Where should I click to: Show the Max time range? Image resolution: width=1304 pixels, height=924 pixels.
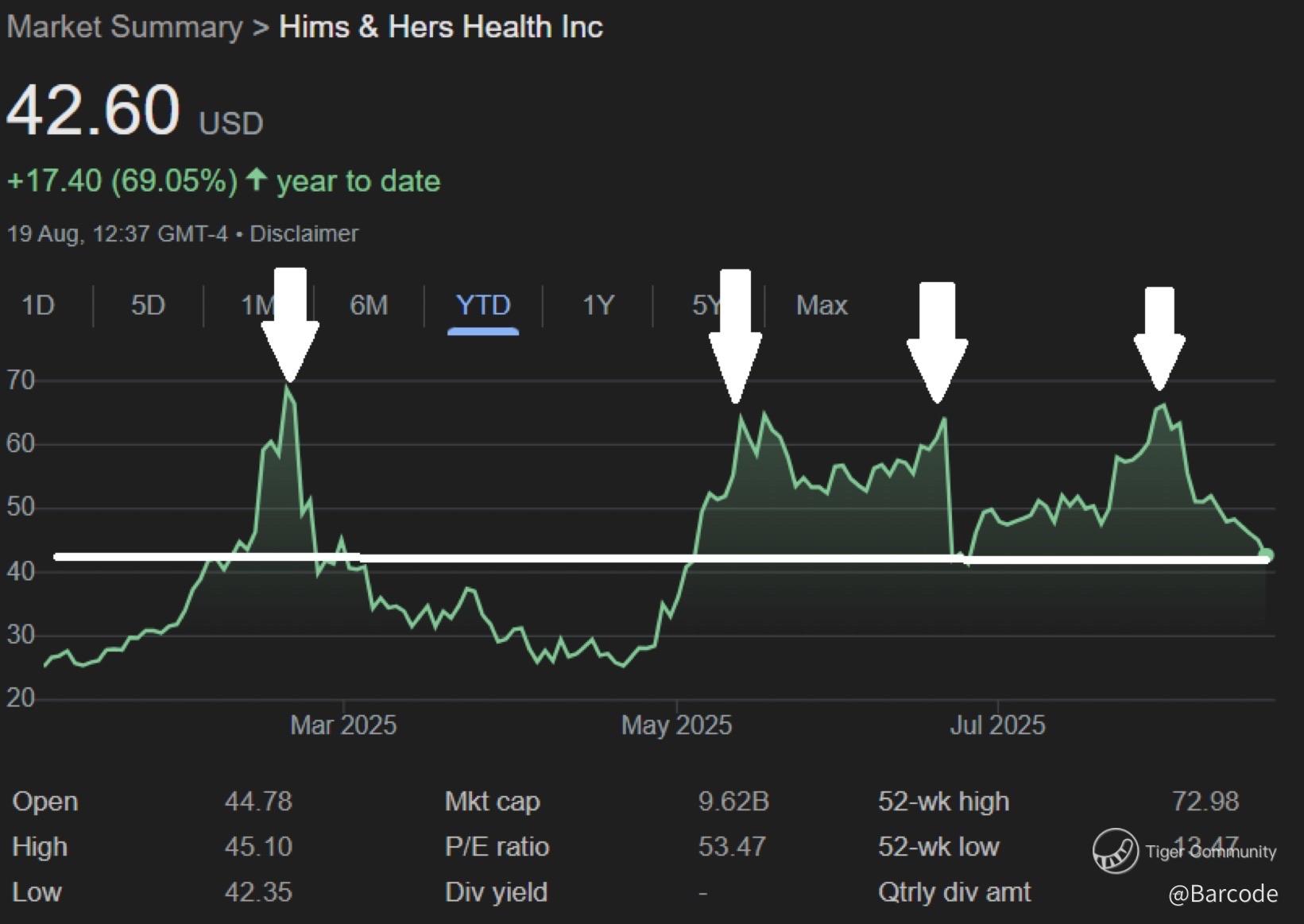(x=822, y=305)
